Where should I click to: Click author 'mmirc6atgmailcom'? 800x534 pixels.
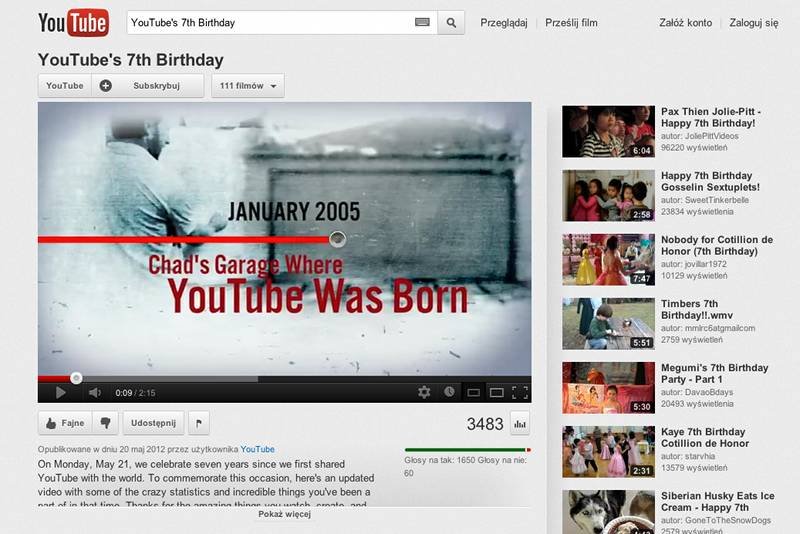point(719,328)
